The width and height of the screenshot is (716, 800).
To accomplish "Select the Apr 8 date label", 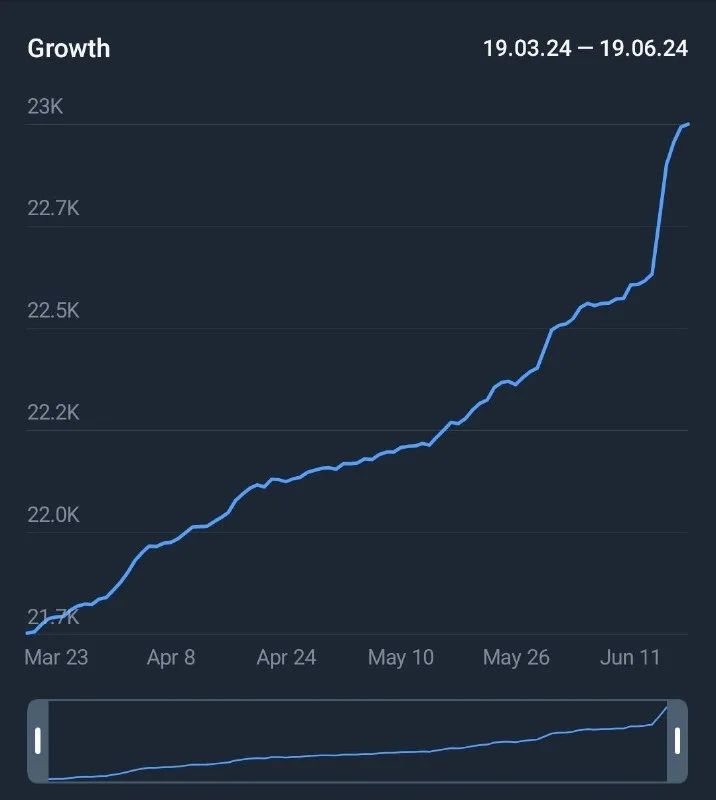I will (x=171, y=657).
